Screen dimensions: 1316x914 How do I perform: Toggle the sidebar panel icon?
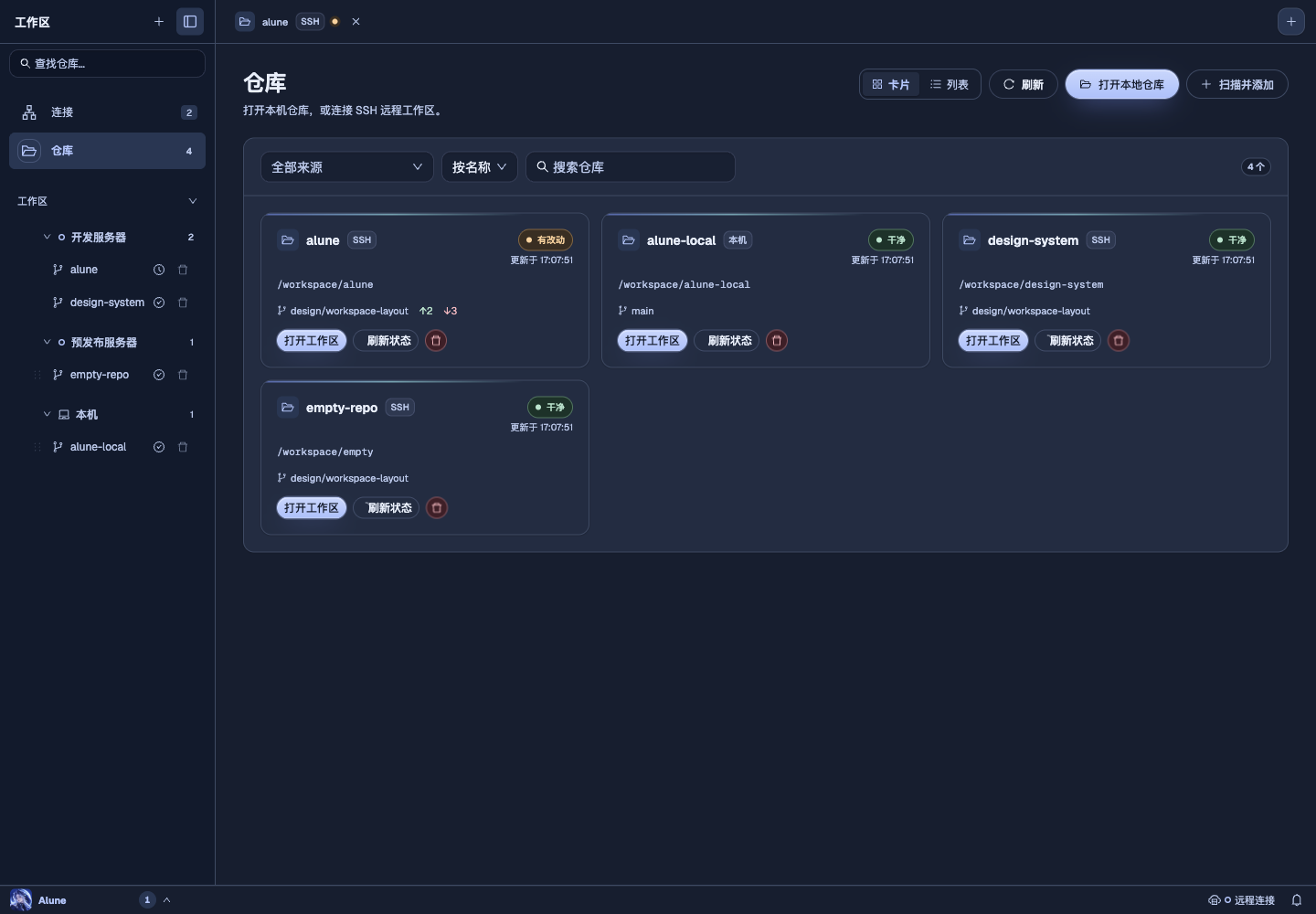pyautogui.click(x=190, y=21)
